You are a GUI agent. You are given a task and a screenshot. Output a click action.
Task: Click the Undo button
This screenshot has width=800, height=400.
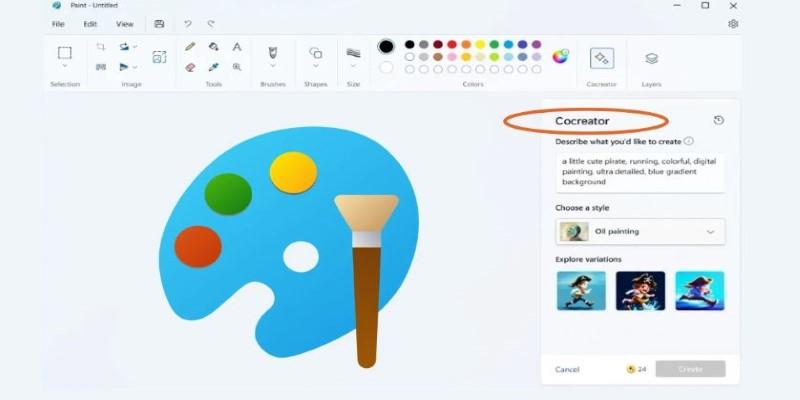coord(188,23)
